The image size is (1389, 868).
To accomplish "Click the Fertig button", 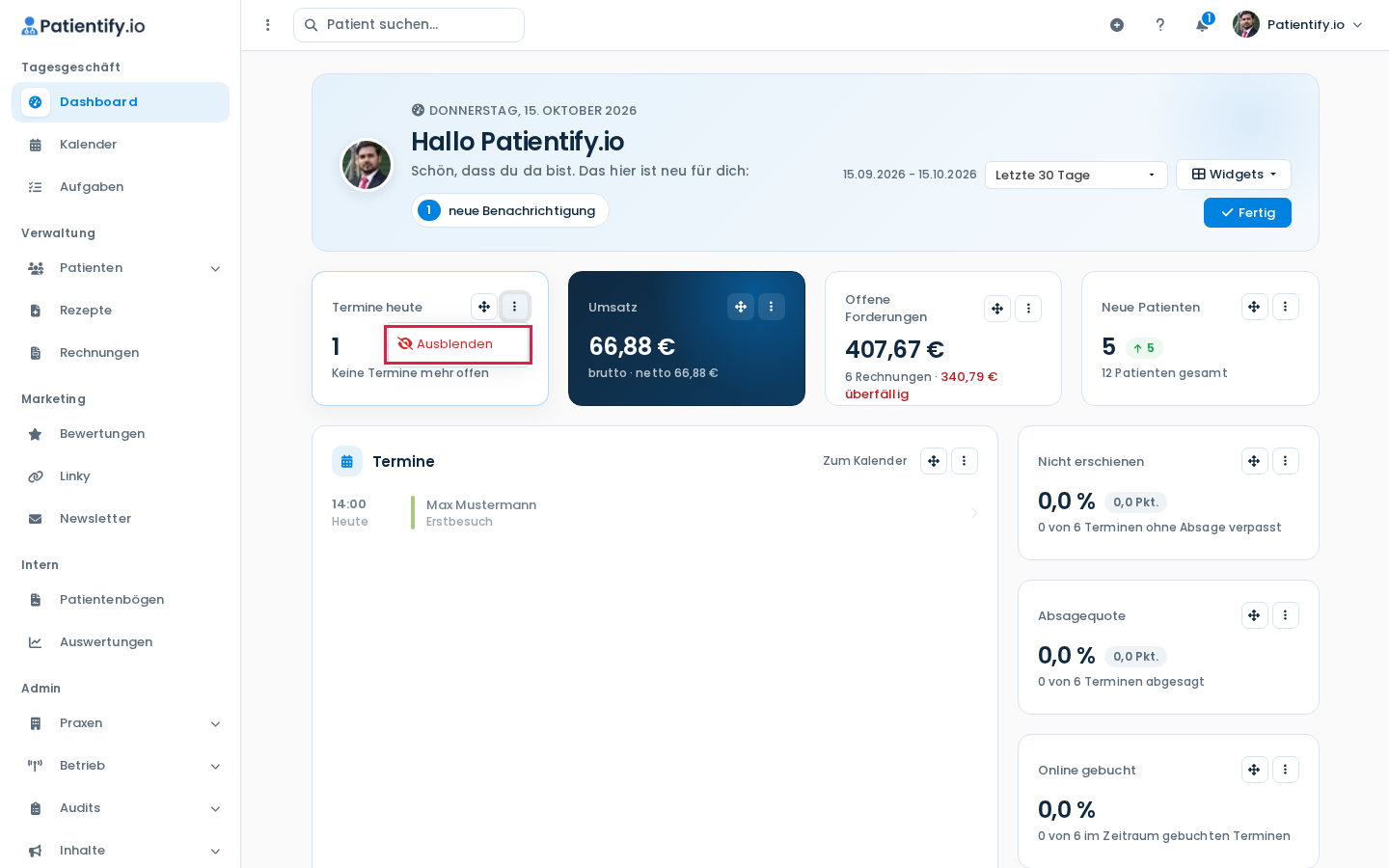I will [1247, 212].
